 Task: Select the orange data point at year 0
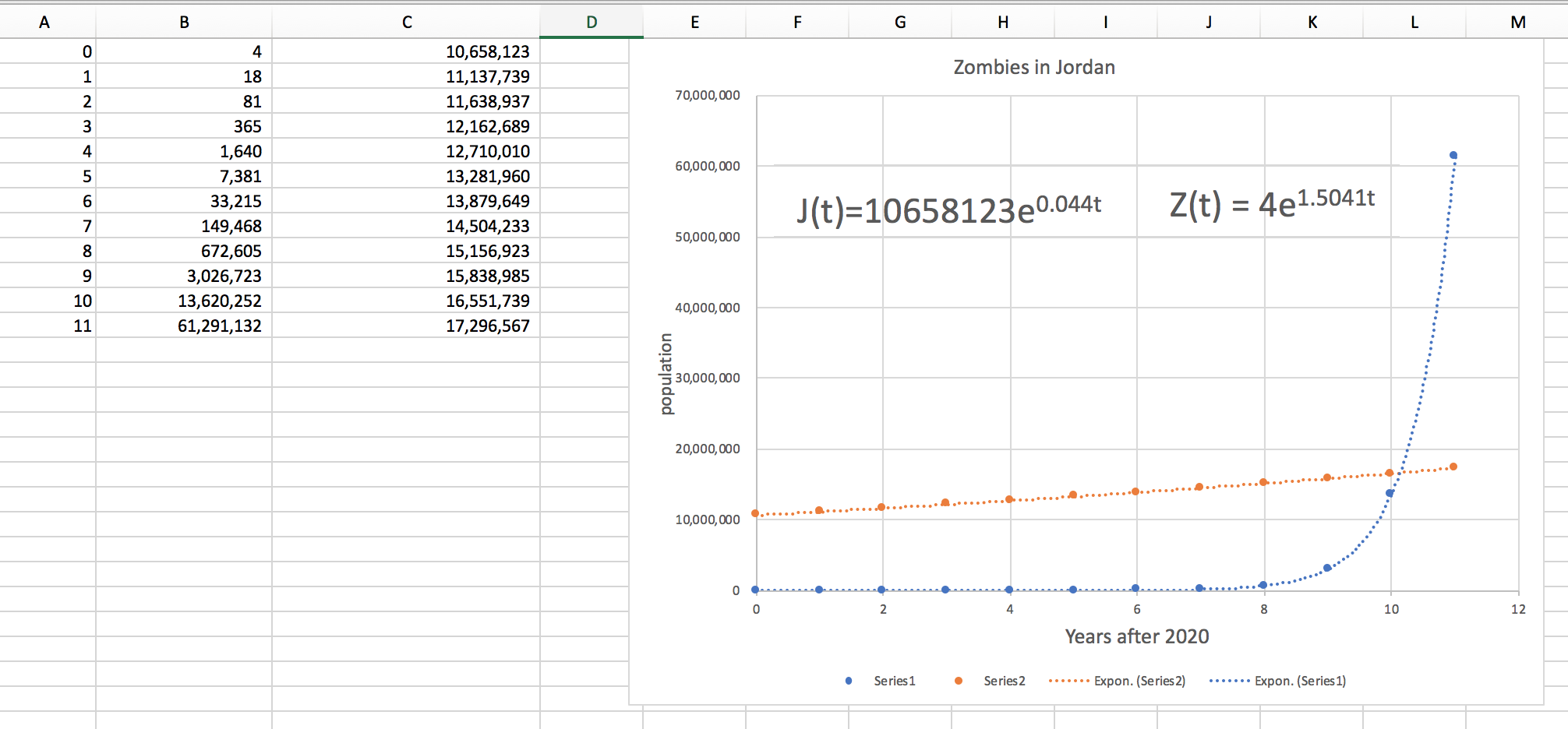(755, 513)
